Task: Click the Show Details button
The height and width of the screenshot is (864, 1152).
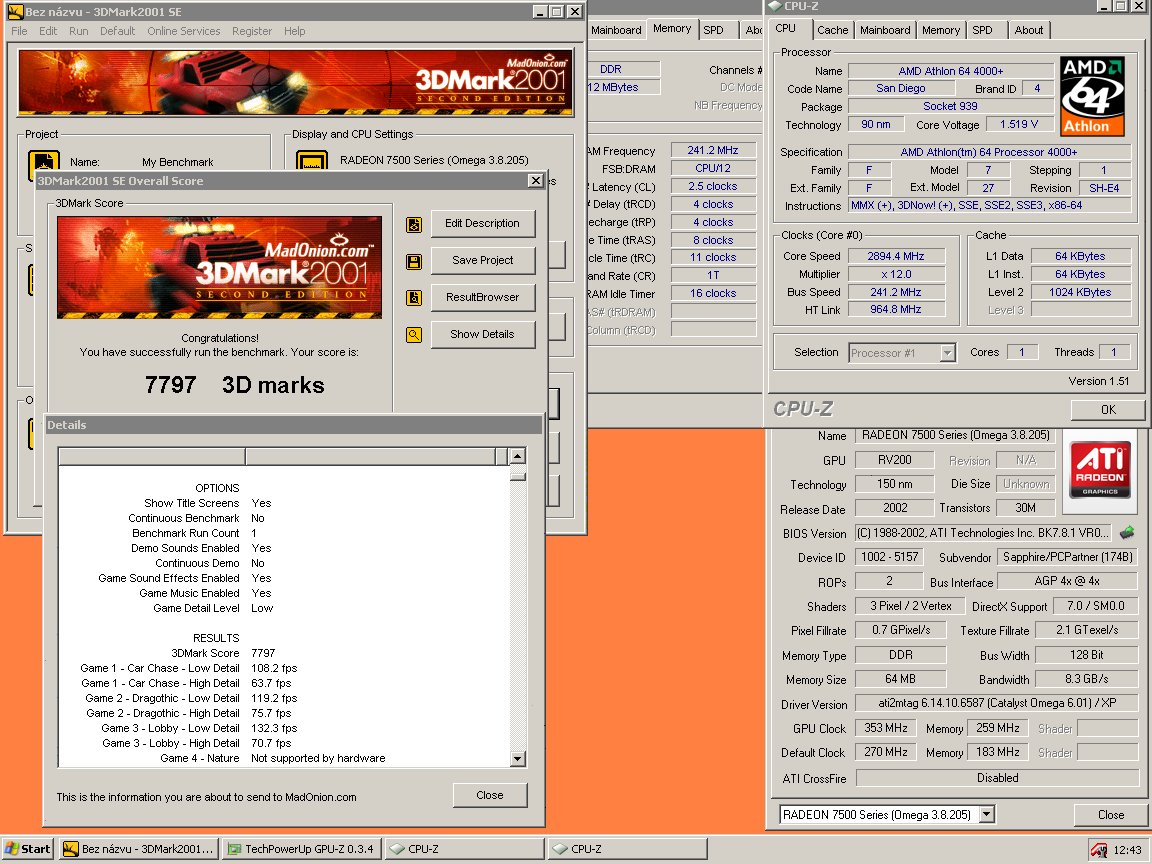Action: 482,334
